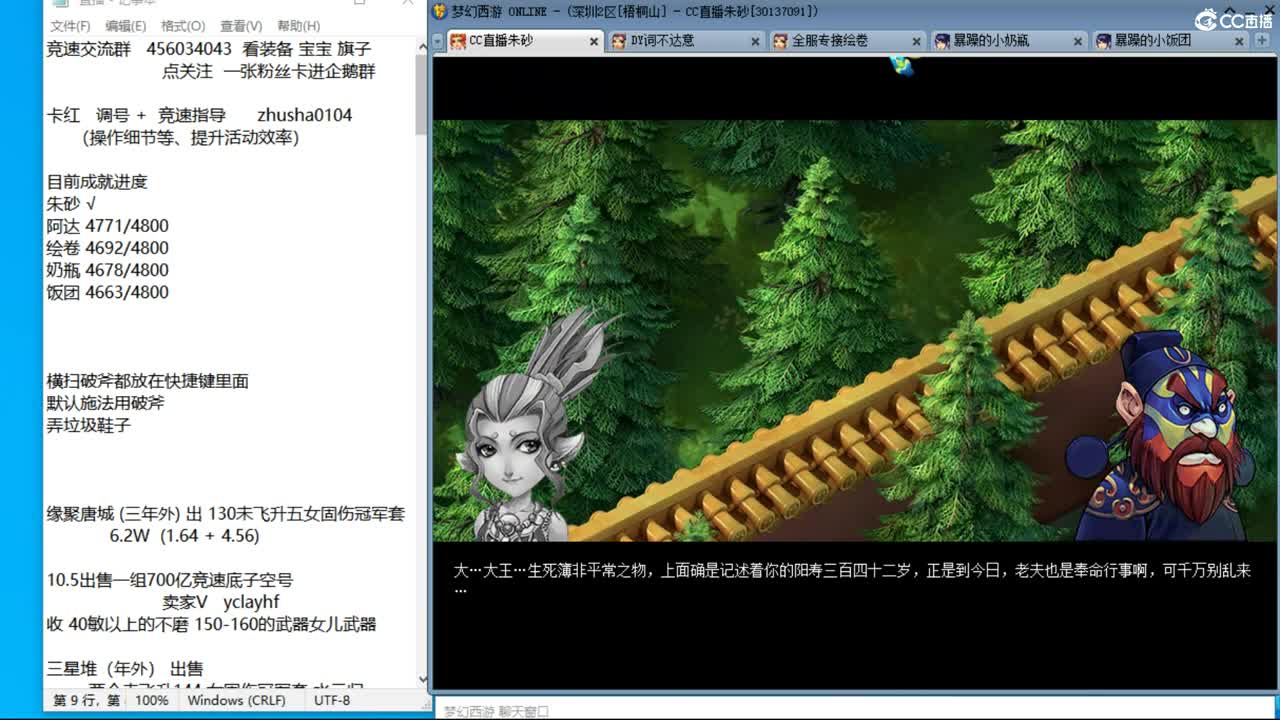Click the line 目前成就进度
1280x720 pixels.
[97, 182]
